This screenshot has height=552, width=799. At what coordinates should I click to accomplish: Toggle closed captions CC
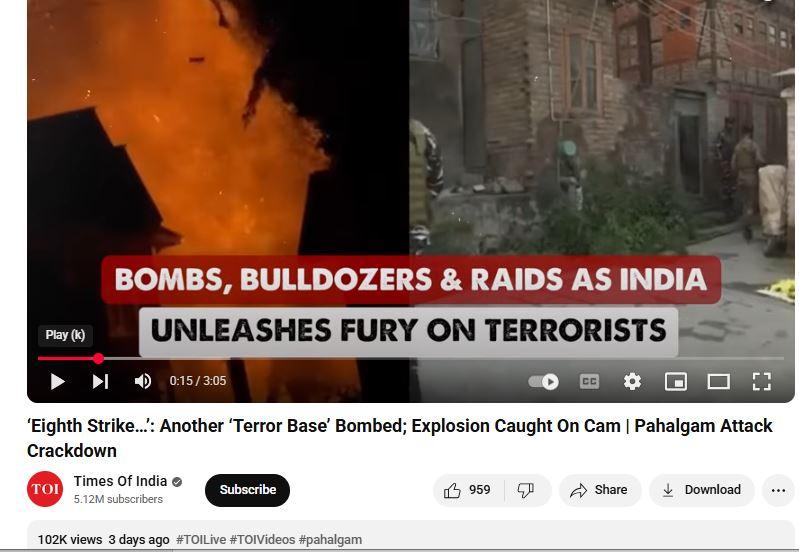point(589,381)
